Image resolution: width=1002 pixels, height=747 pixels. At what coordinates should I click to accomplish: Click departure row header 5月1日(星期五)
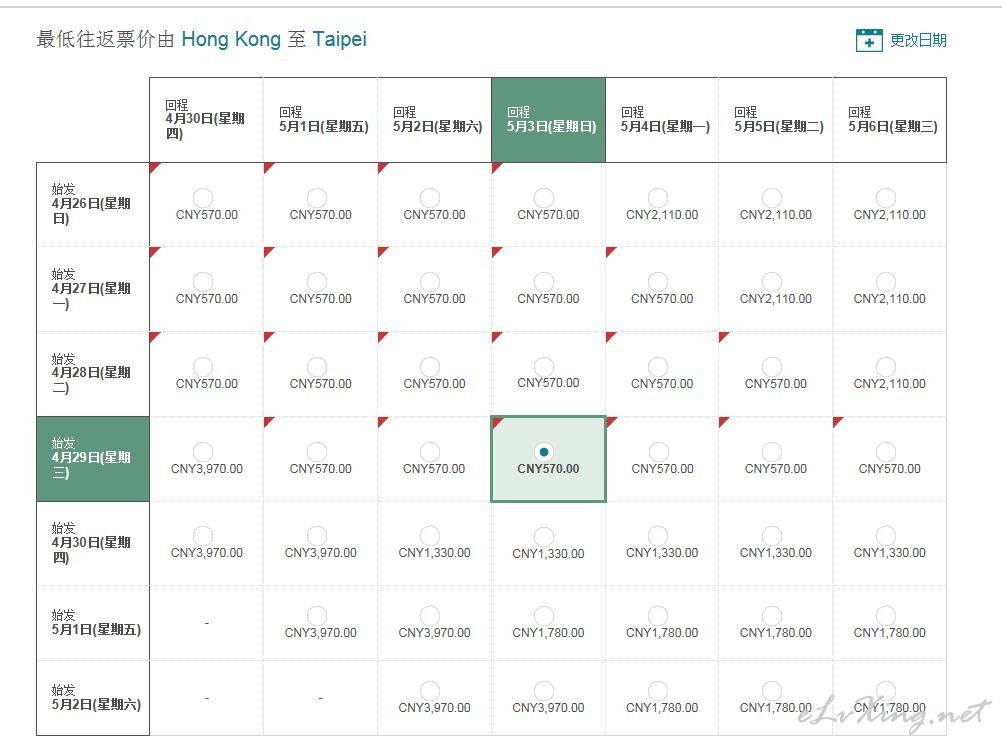pos(93,623)
